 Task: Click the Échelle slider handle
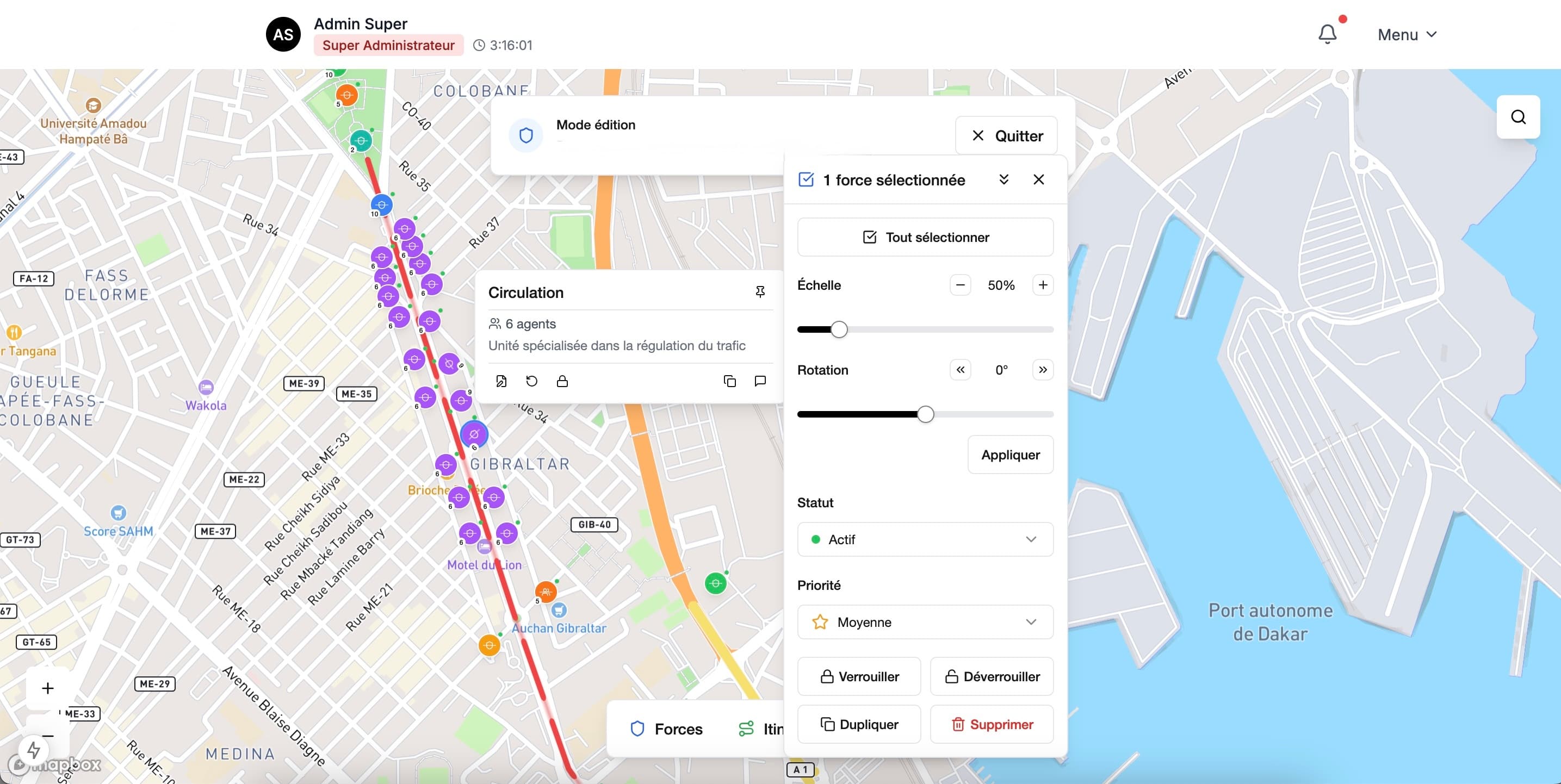click(839, 329)
